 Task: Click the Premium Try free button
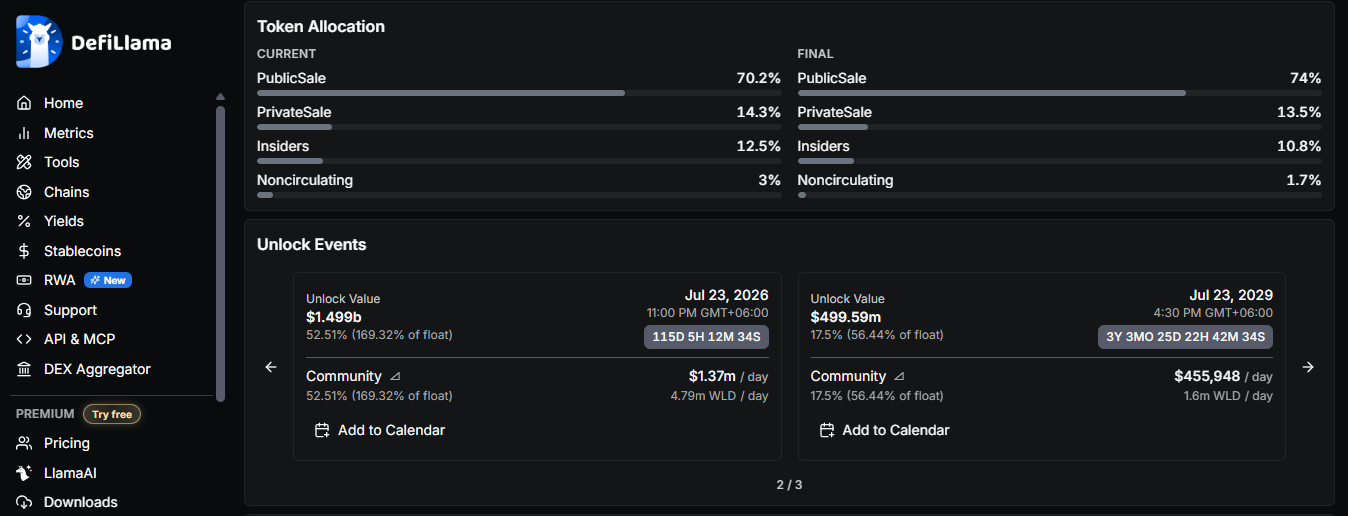point(112,414)
